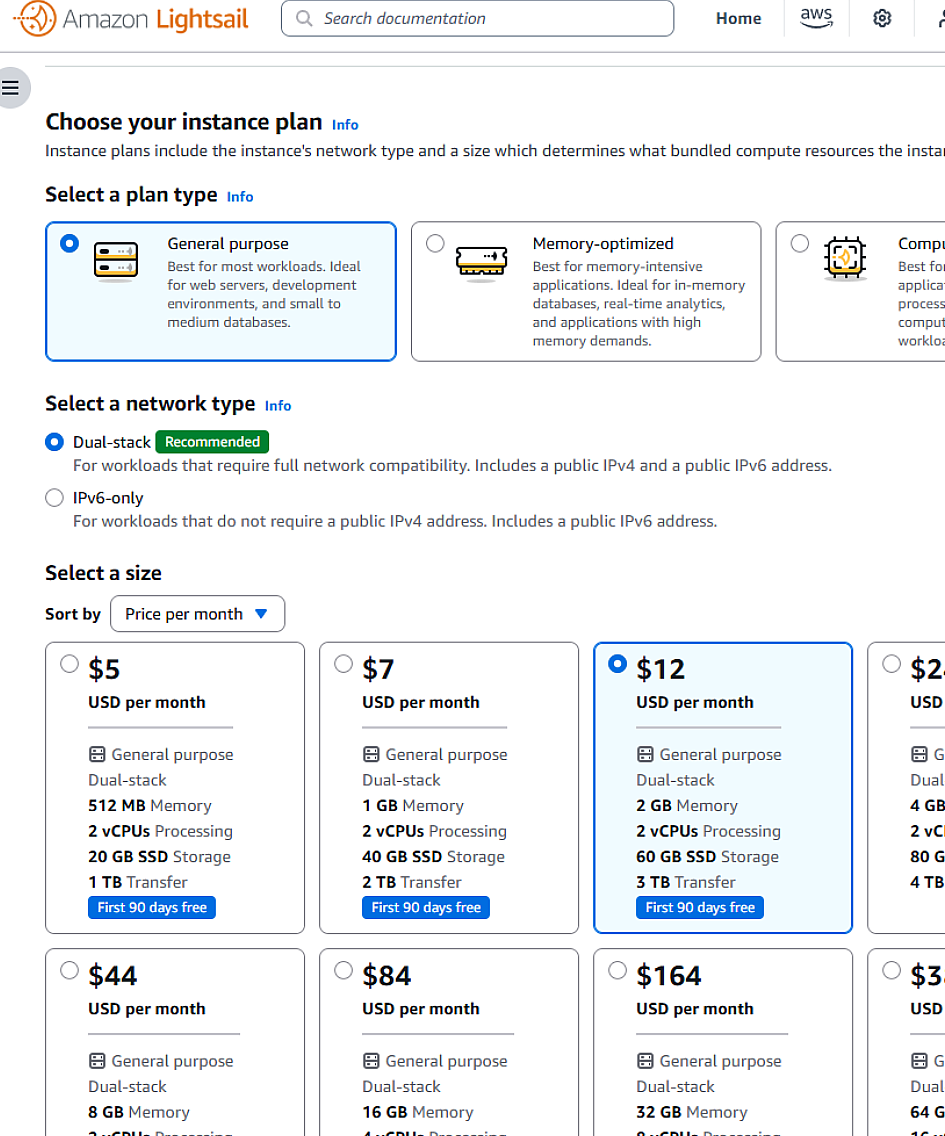Open Info link beside Select a plan type
Image resolution: width=945 pixels, height=1136 pixels.
[240, 196]
